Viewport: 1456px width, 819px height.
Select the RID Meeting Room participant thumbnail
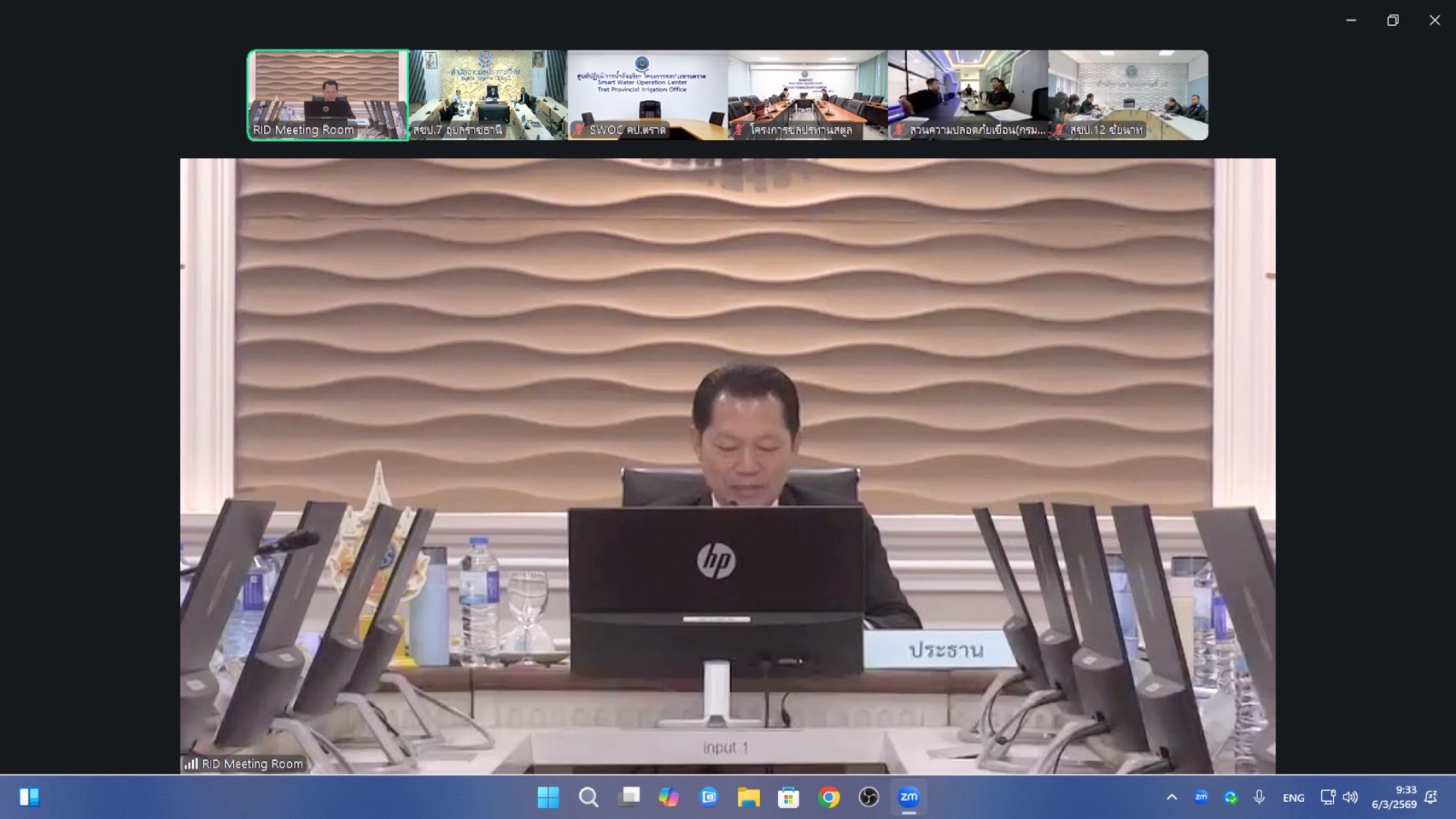[328, 94]
